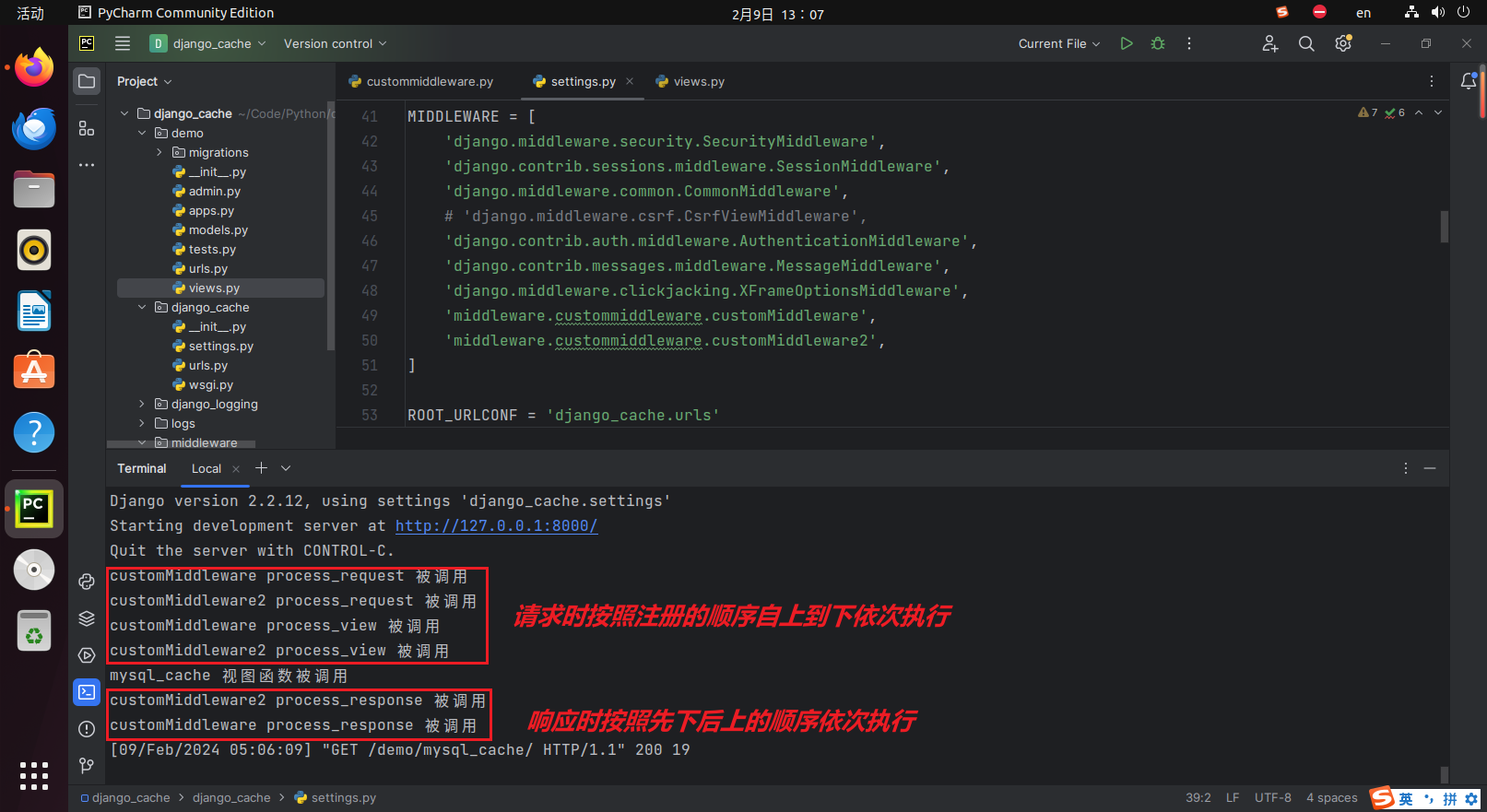Open the 7 warnings inspection widget
This screenshot has height=812, width=1487.
(x=1368, y=112)
